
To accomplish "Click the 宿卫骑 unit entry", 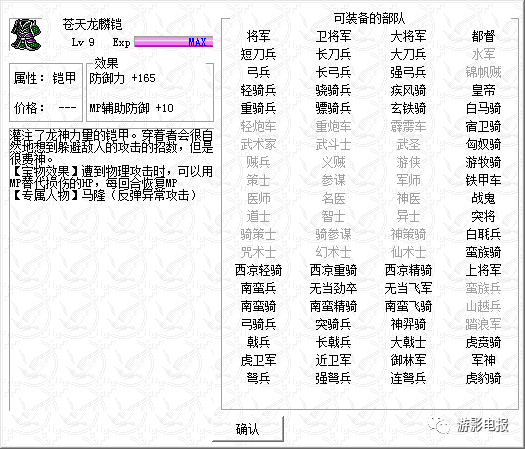I will (x=483, y=127).
